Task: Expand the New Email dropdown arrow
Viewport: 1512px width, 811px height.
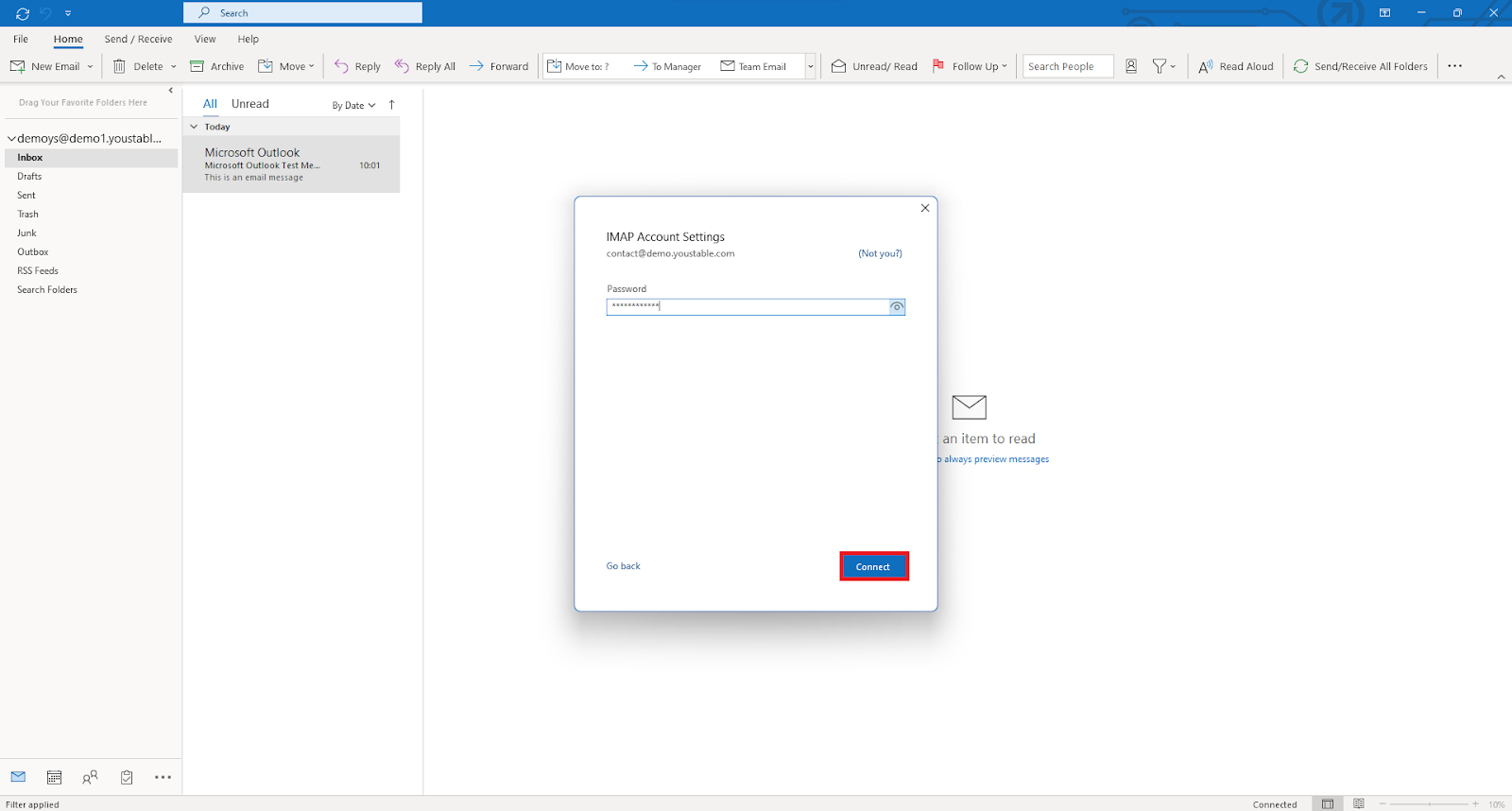Action: (x=91, y=66)
